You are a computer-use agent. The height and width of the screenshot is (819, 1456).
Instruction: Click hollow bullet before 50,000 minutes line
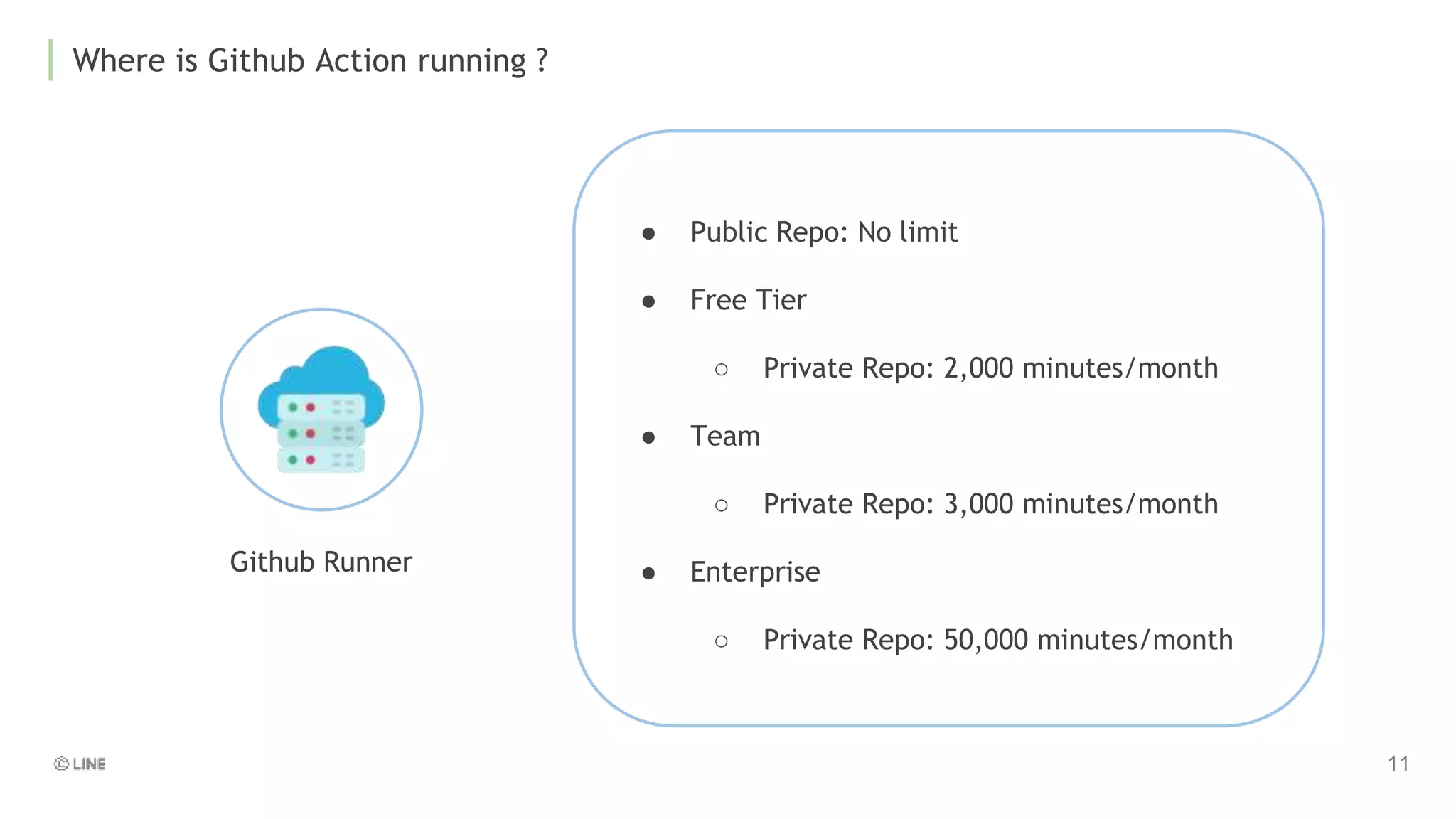tap(721, 641)
